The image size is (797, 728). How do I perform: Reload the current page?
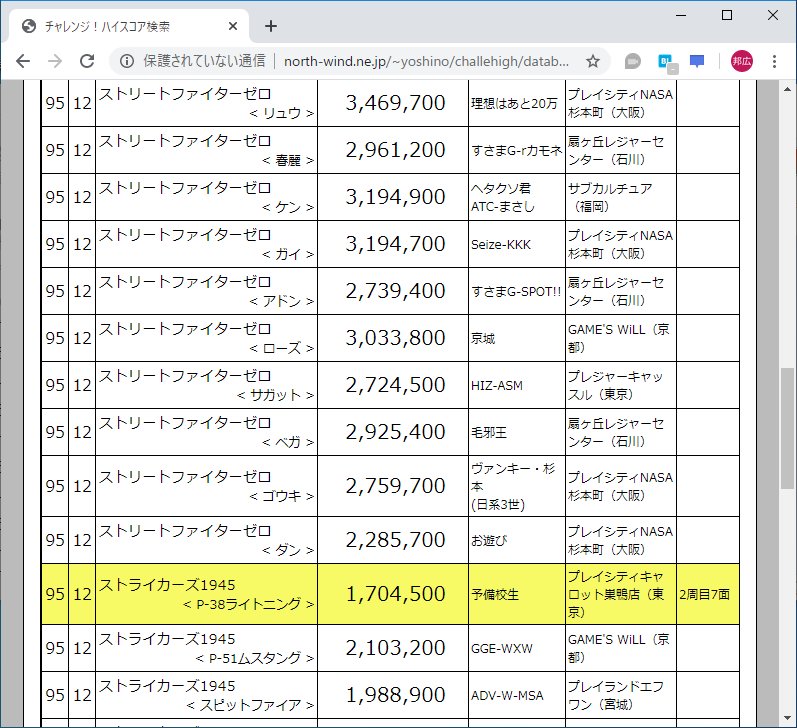tap(87, 62)
